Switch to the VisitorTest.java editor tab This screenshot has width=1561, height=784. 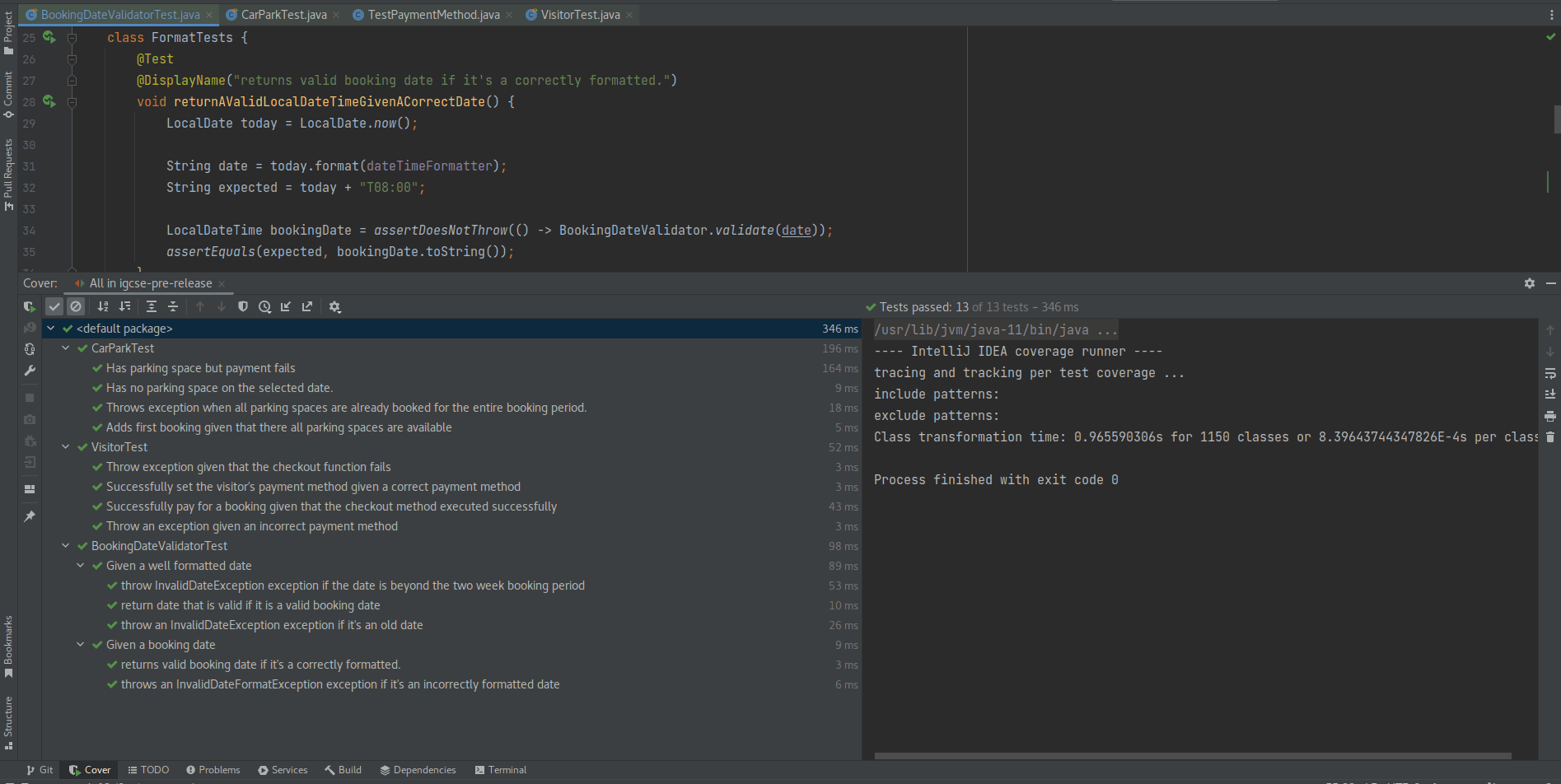pyautogui.click(x=579, y=15)
